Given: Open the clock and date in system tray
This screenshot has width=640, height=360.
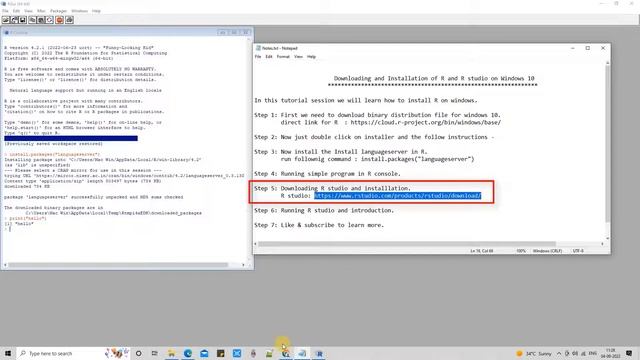Looking at the screenshot, I should coord(611,353).
